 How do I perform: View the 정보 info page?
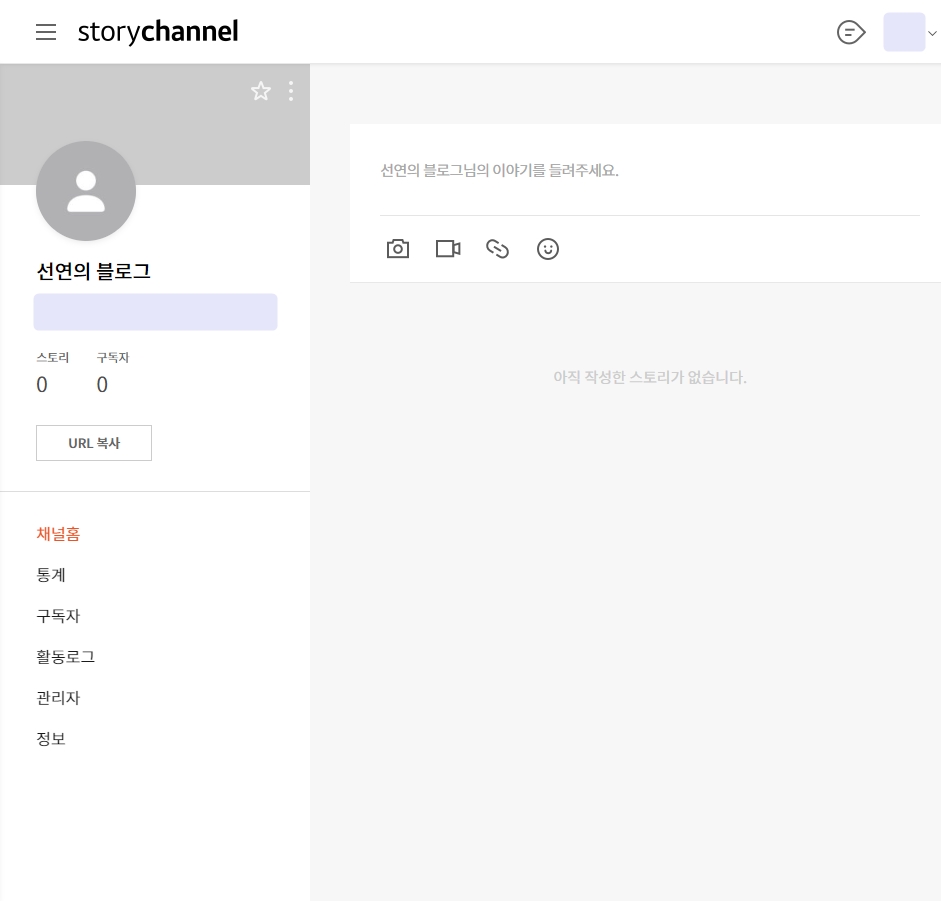[x=51, y=739]
